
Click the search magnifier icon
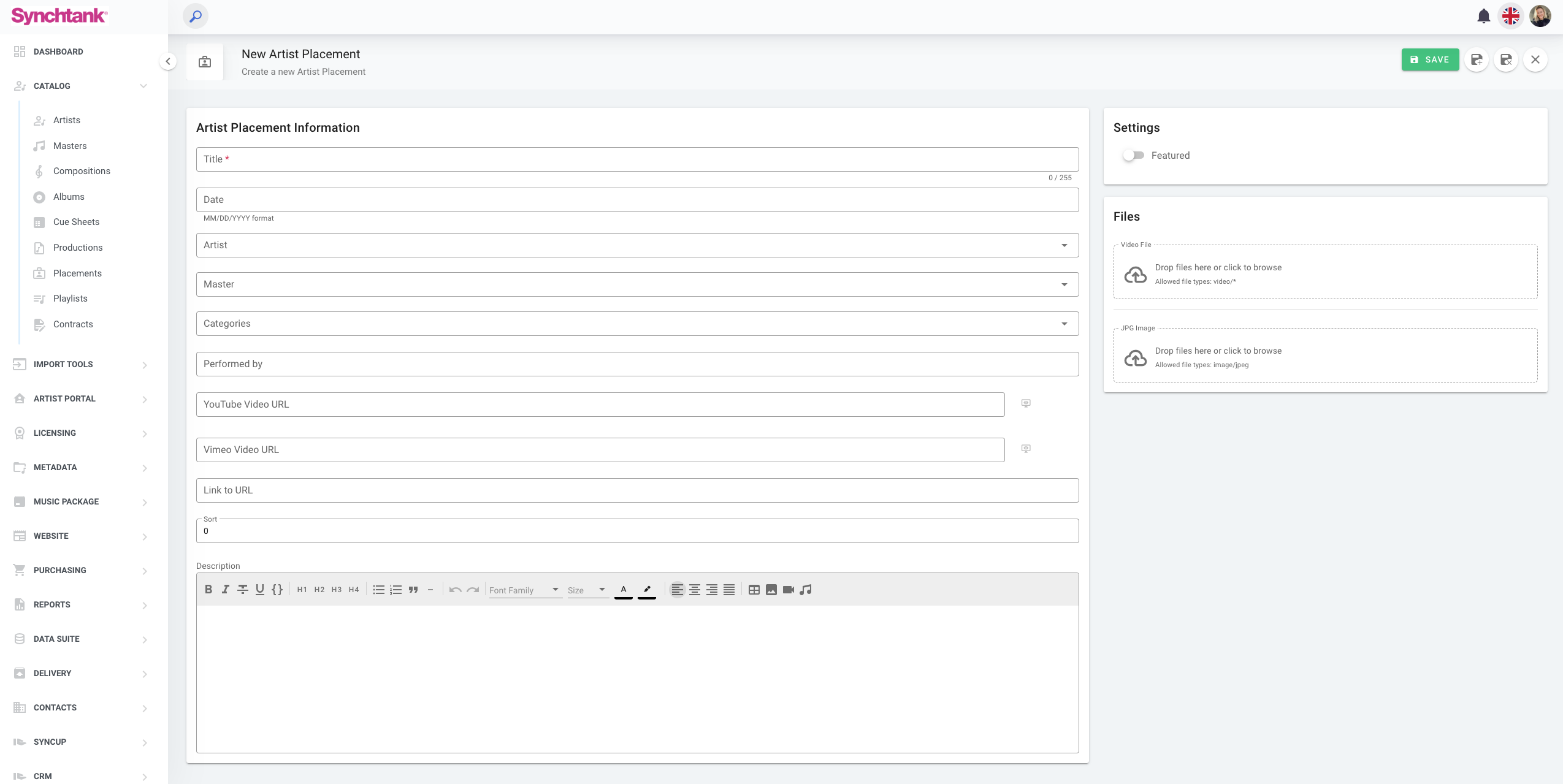[196, 16]
